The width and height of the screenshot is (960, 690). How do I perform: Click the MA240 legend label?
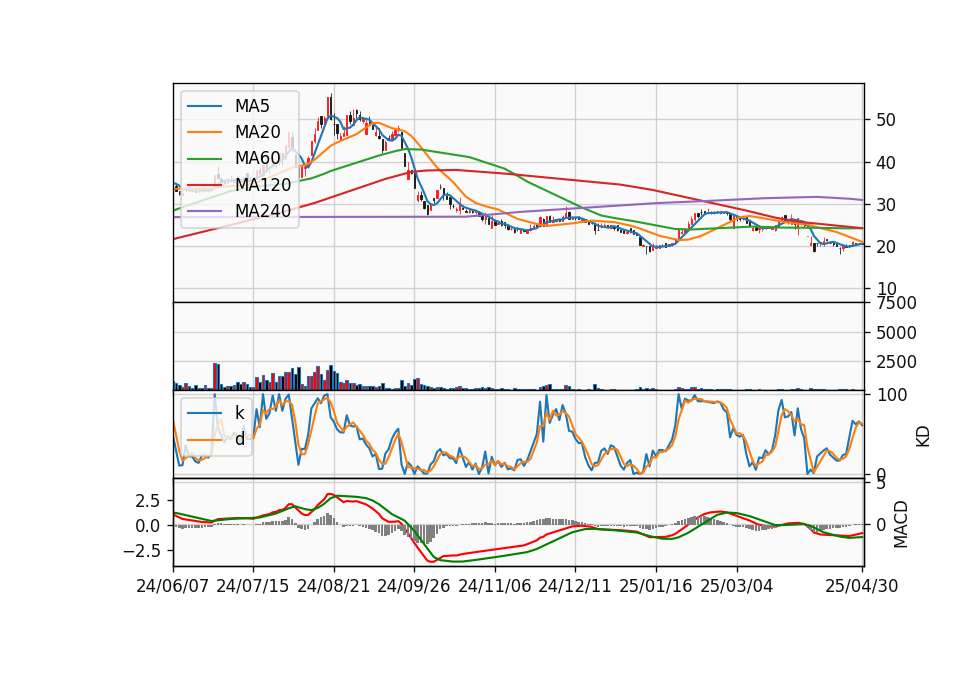263,211
